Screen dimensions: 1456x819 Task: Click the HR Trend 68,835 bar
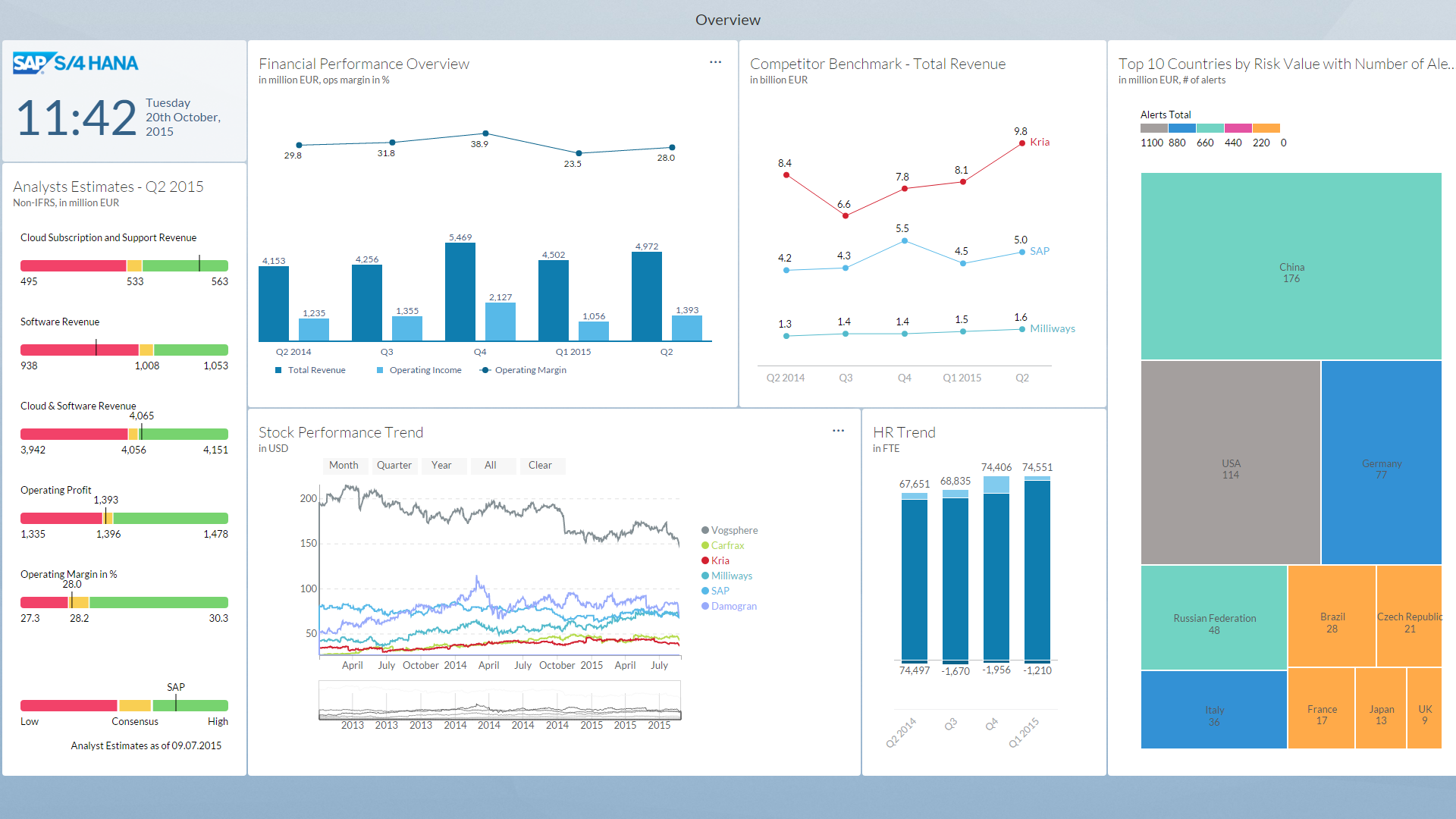[x=955, y=576]
